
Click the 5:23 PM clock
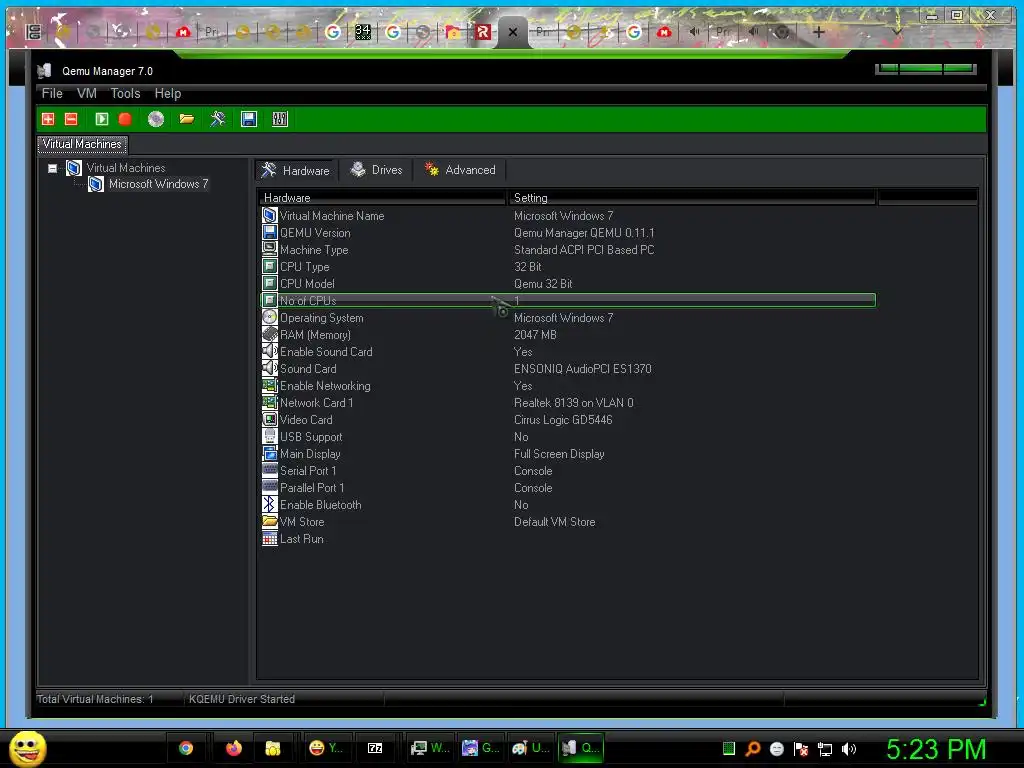click(936, 749)
